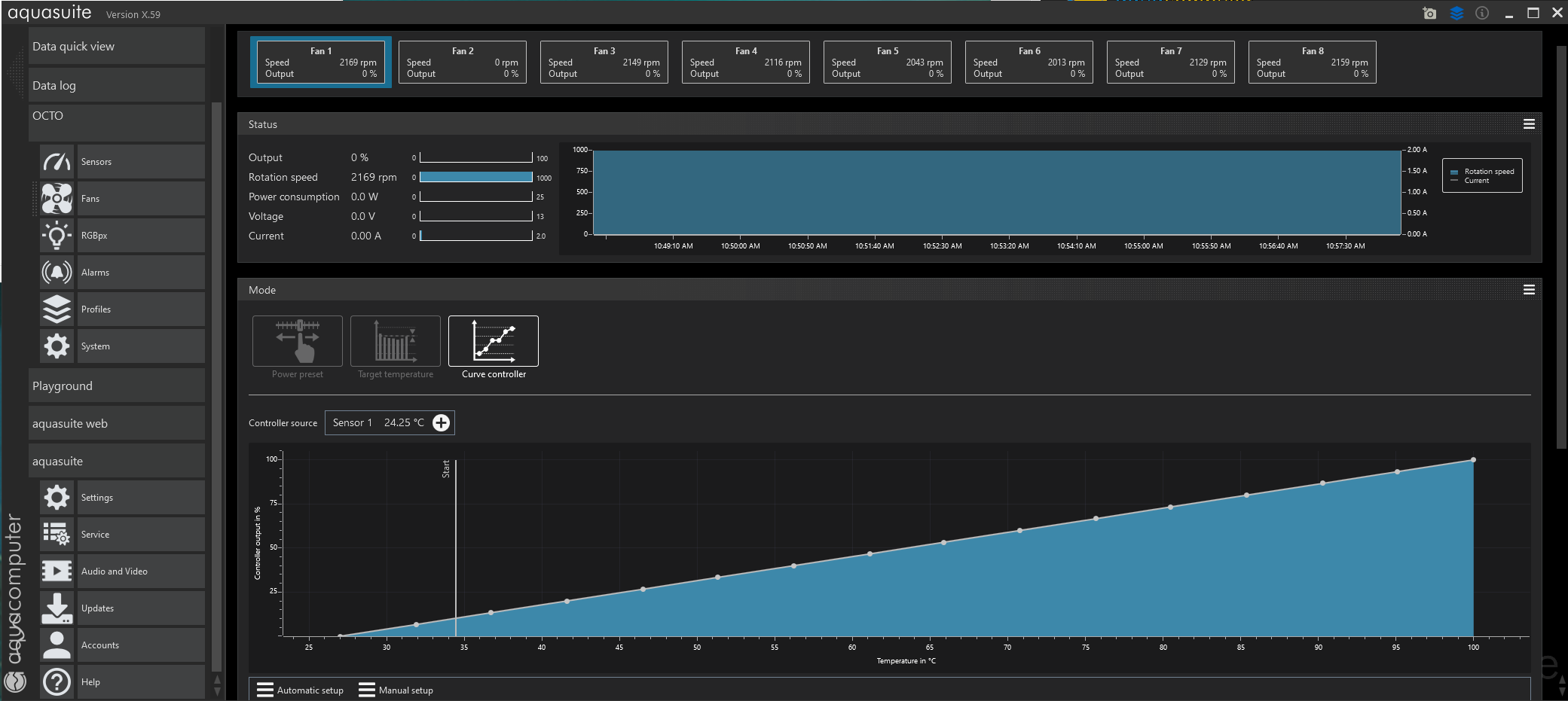Open Updates via the download icon

[57, 608]
